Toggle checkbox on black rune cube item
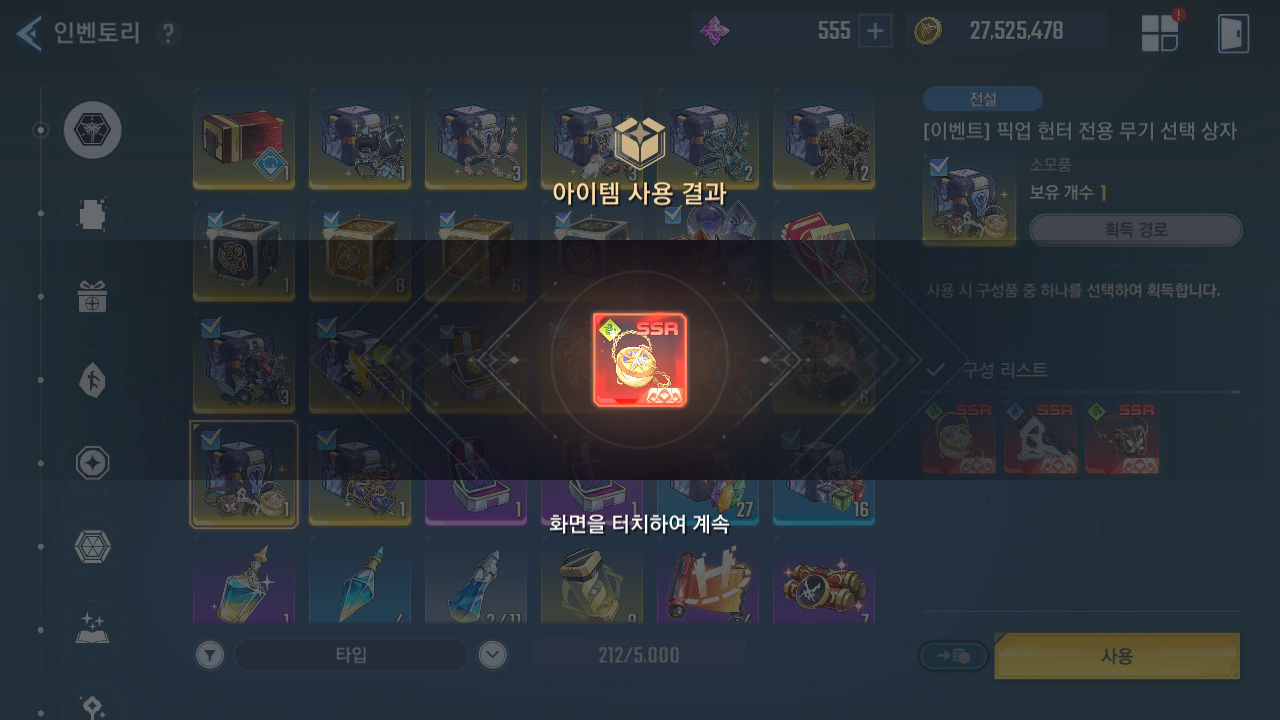The height and width of the screenshot is (720, 1280). tap(214, 219)
